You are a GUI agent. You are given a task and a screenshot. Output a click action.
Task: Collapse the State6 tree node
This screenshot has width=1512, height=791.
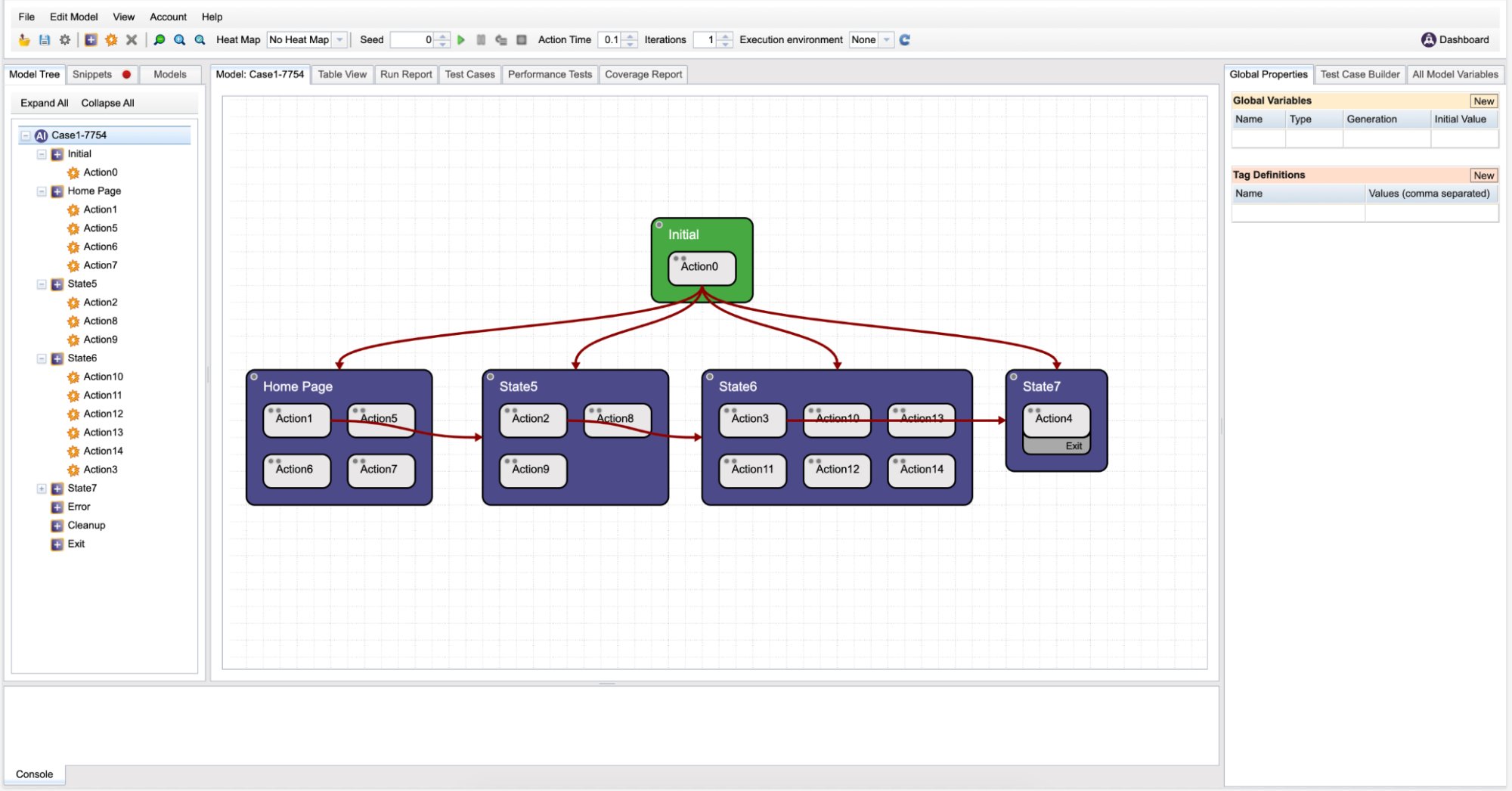(x=42, y=358)
